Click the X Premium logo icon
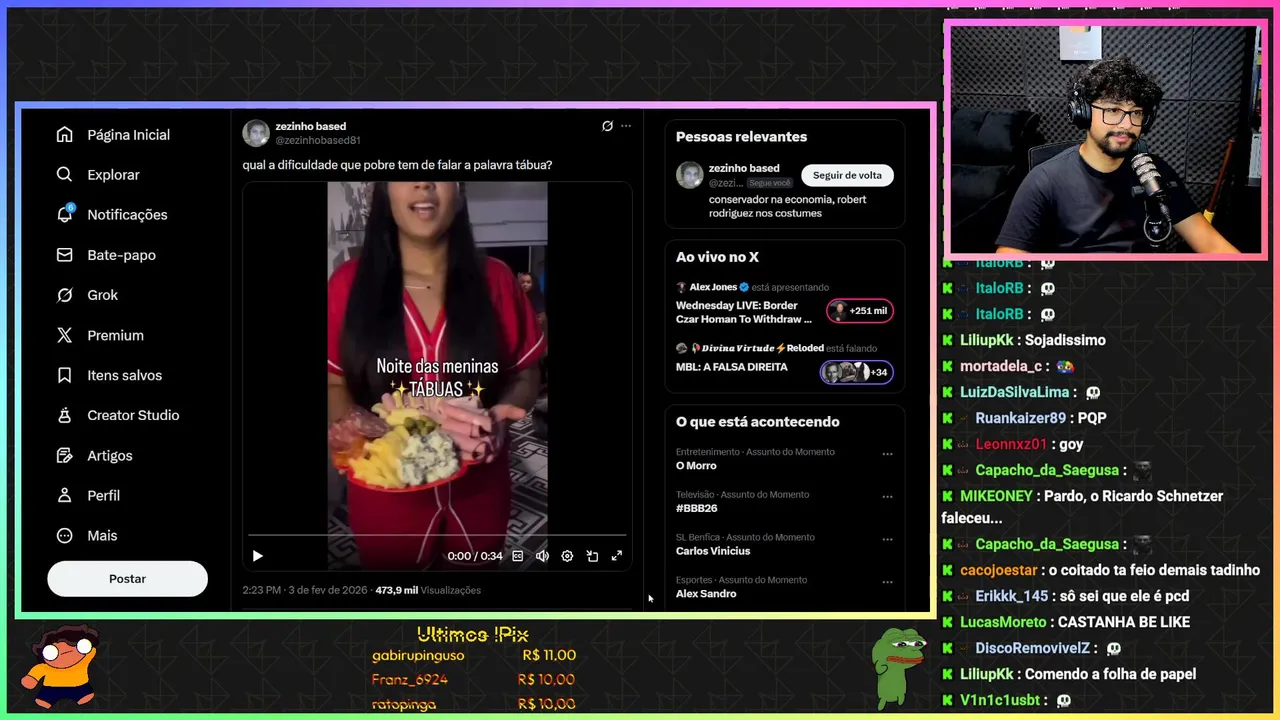Screen dimensions: 1280x720 click(65, 335)
